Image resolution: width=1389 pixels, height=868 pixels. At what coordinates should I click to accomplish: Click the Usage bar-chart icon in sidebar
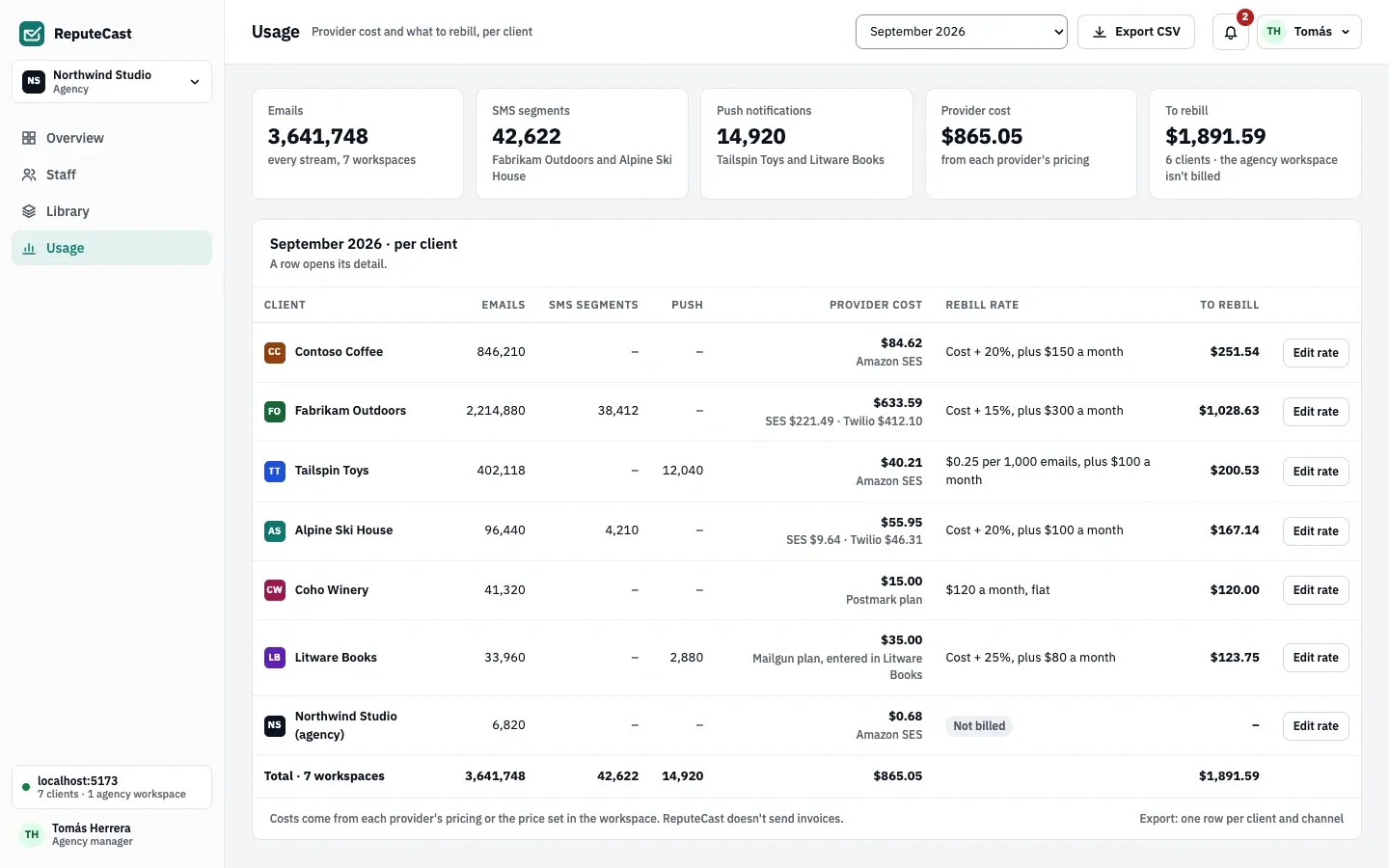pos(29,248)
